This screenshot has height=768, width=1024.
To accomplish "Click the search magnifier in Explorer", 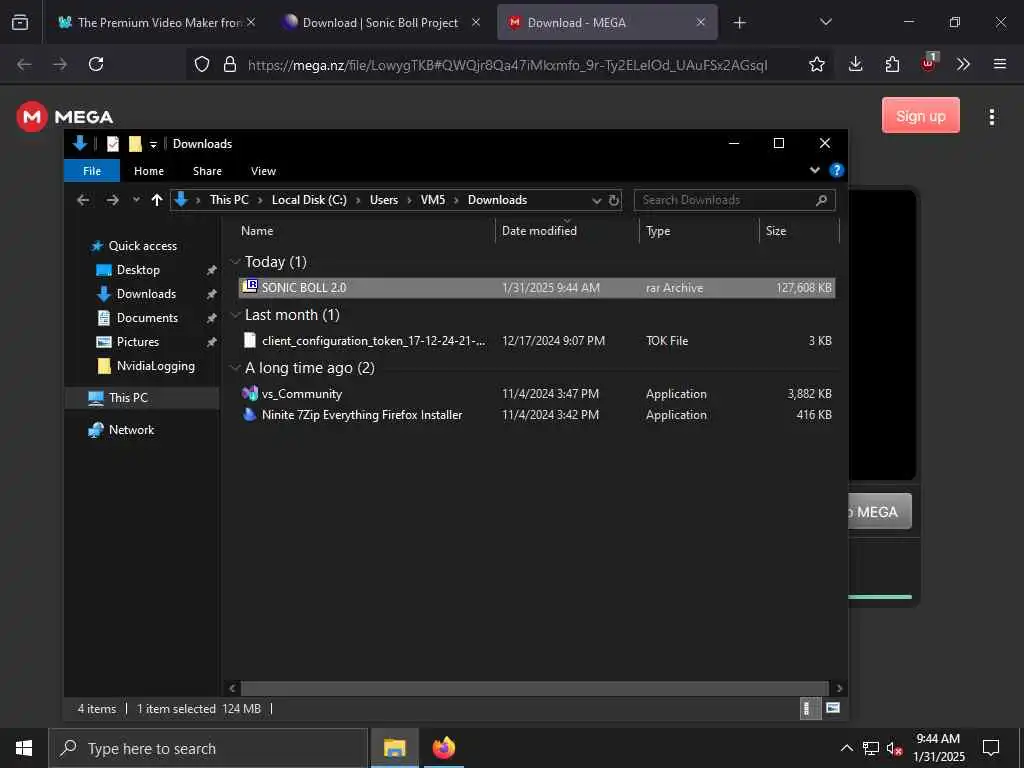I will click(x=822, y=200).
